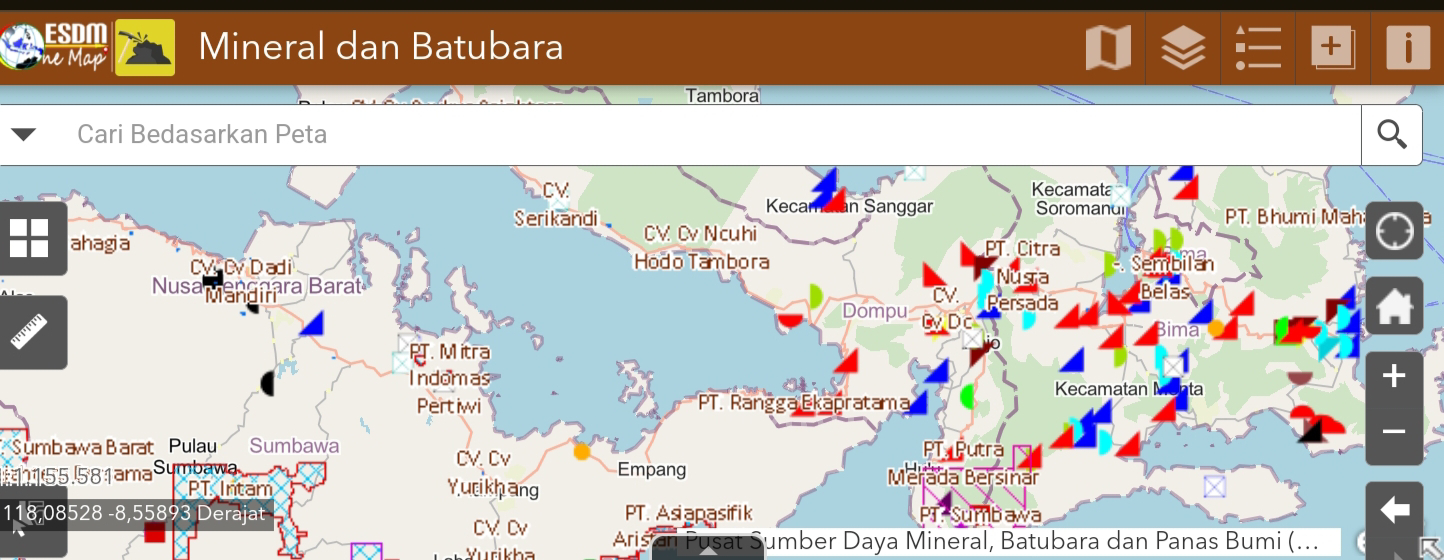This screenshot has width=1444, height=560.
Task: Click the yellow mining logo icon
Action: tap(145, 48)
